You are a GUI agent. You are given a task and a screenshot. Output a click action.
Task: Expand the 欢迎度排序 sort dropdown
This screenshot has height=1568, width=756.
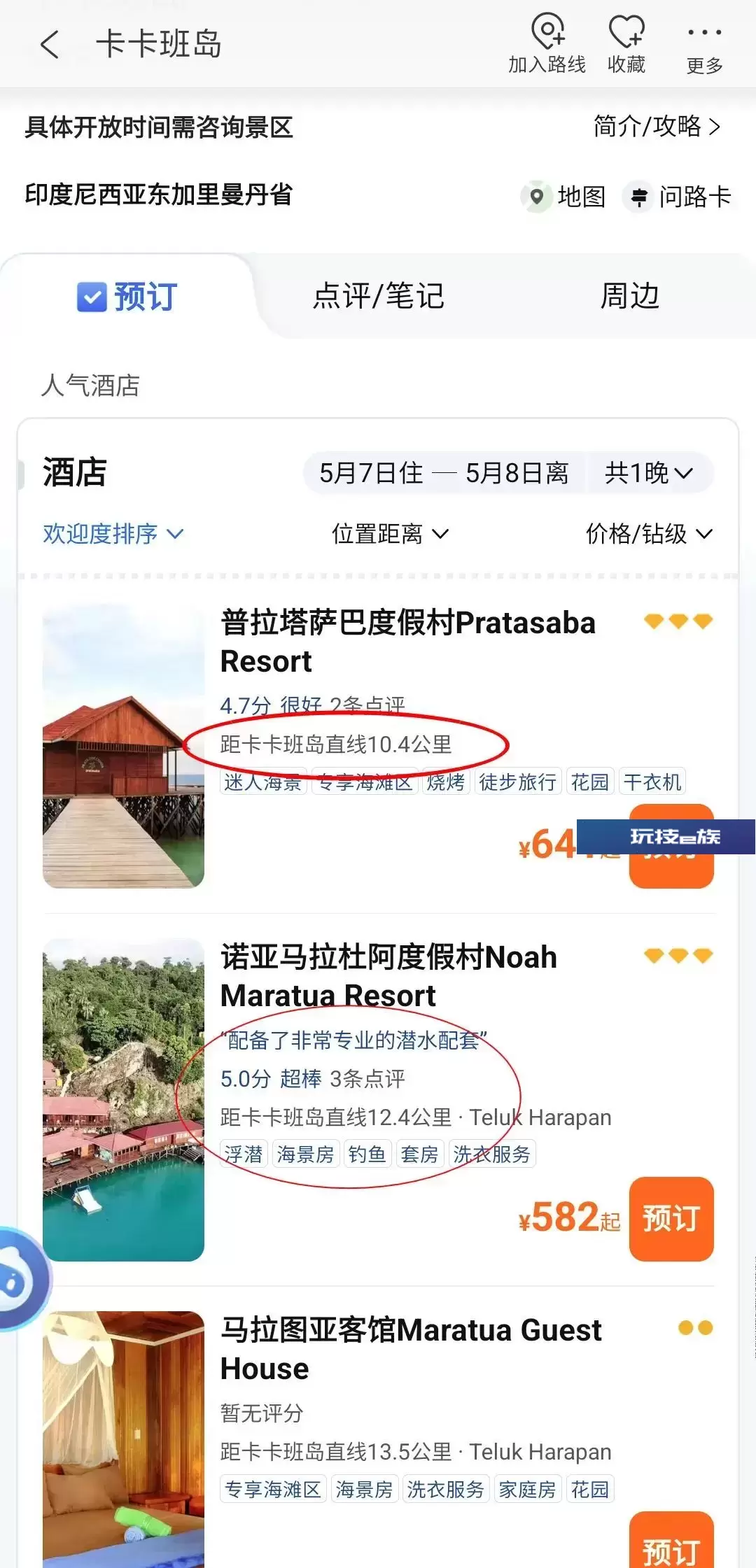coord(113,534)
